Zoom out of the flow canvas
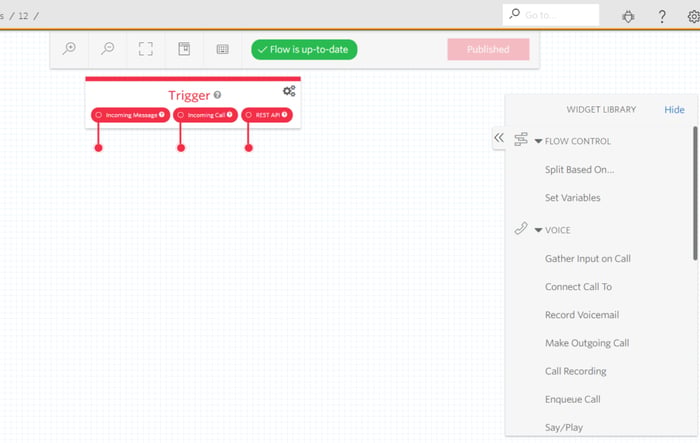700x443 pixels. coord(108,48)
